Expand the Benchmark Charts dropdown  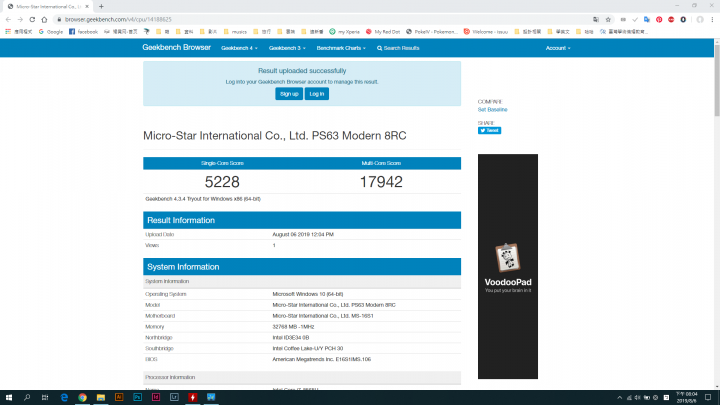(x=341, y=48)
